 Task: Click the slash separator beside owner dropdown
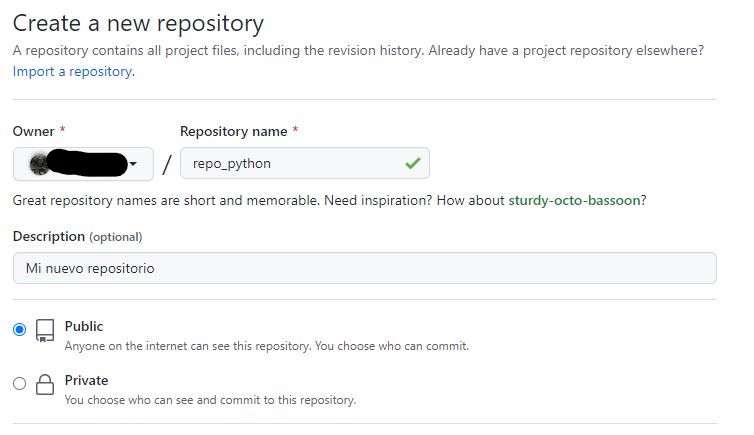coord(167,165)
